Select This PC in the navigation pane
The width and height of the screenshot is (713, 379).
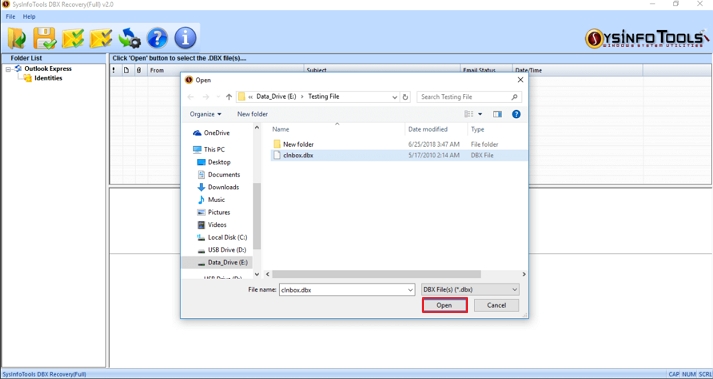209,149
